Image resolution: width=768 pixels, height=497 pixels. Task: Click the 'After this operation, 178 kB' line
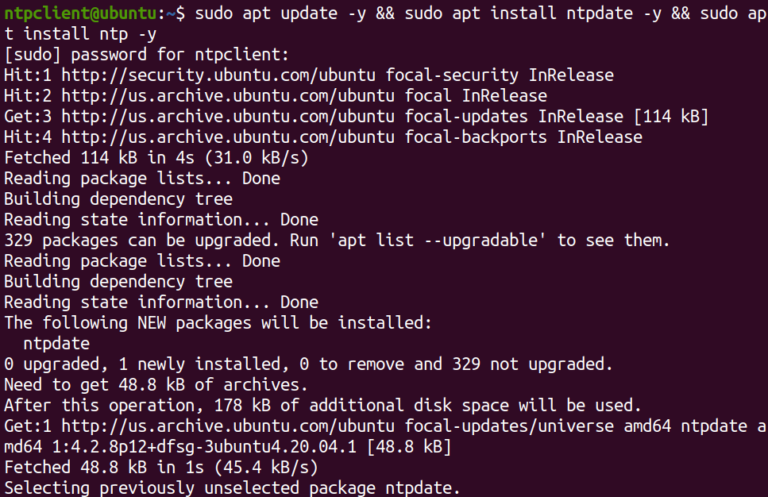323,405
